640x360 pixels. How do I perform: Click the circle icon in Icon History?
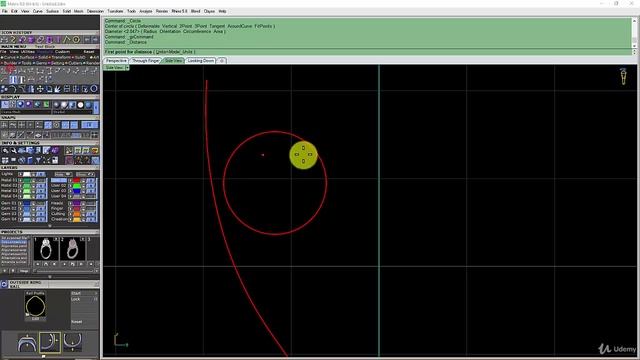[76, 40]
